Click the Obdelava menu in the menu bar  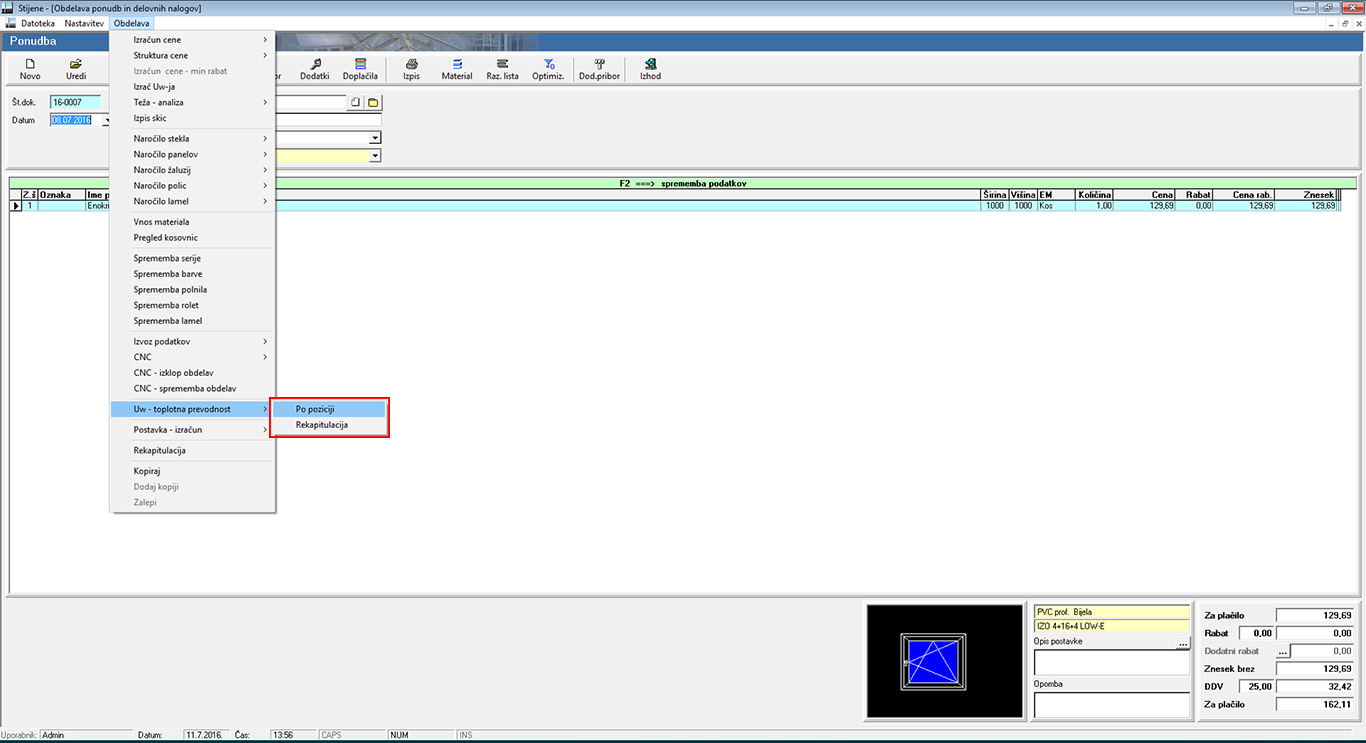[131, 22]
